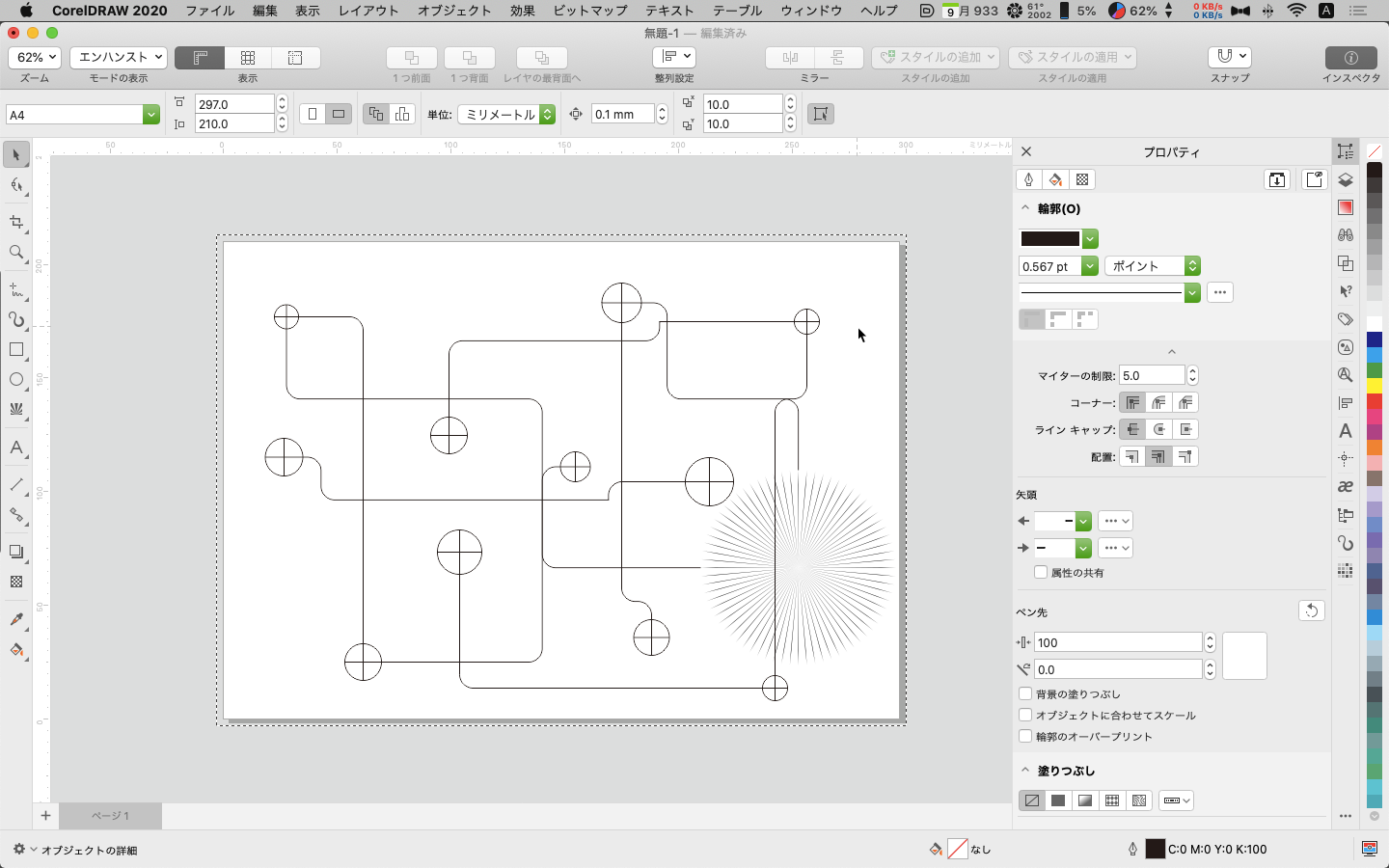The image size is (1389, 868).
Task: Activate the Text tool
Action: 16,448
